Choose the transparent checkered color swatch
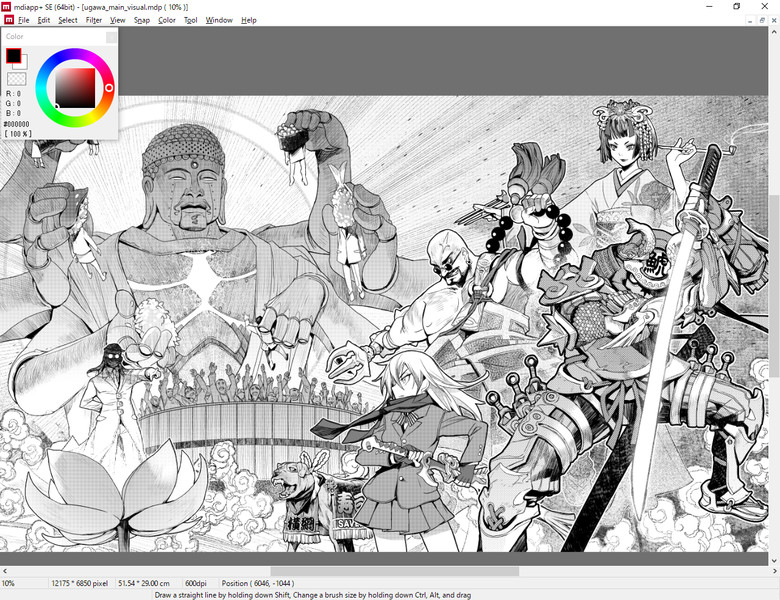The width and height of the screenshot is (780, 600). coord(16,79)
